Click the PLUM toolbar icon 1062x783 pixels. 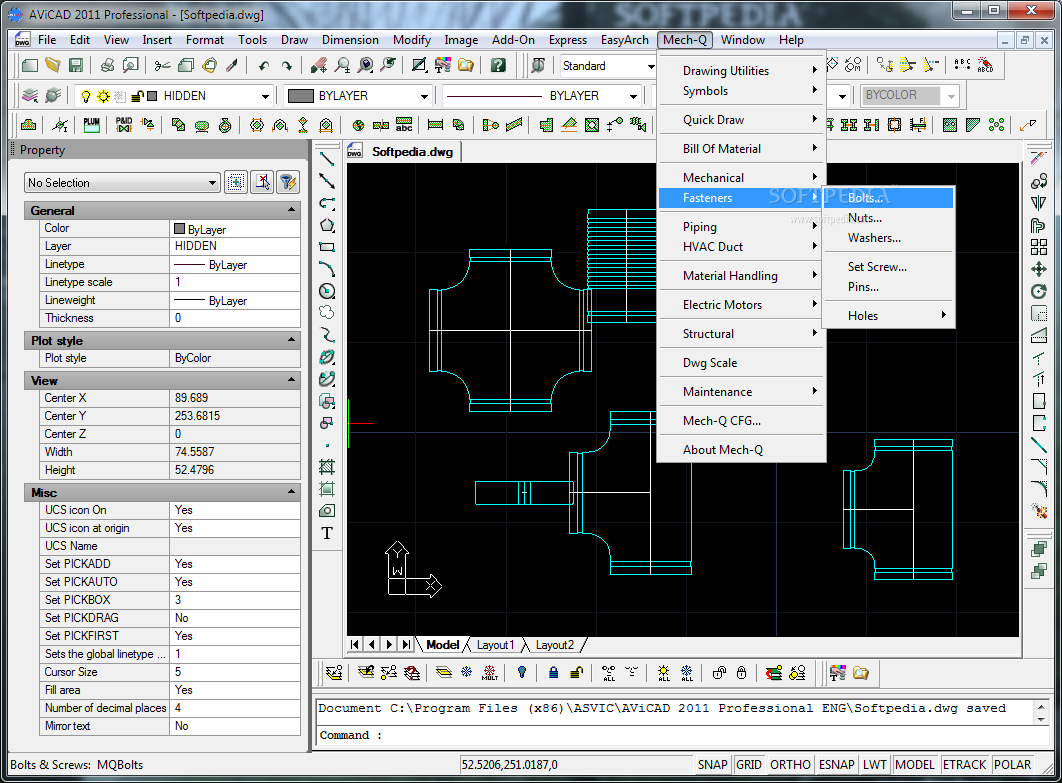91,125
